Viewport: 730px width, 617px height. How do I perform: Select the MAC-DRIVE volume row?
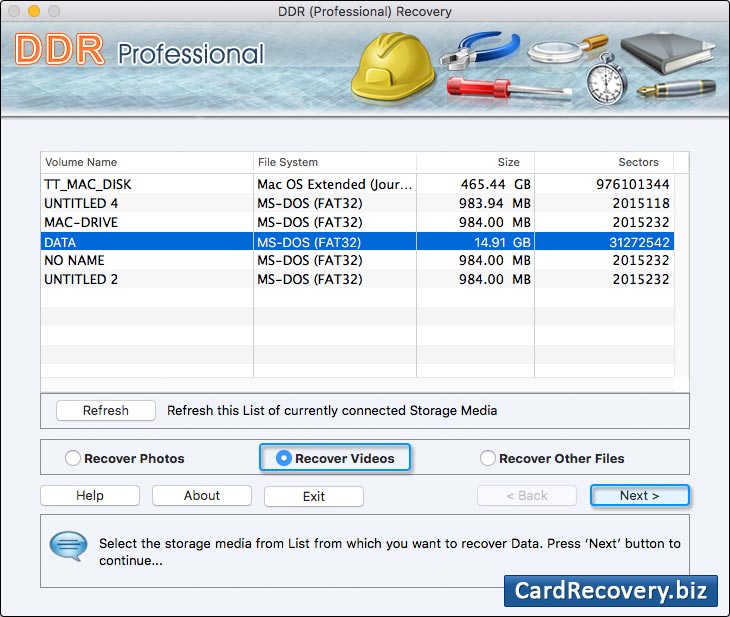(357, 223)
